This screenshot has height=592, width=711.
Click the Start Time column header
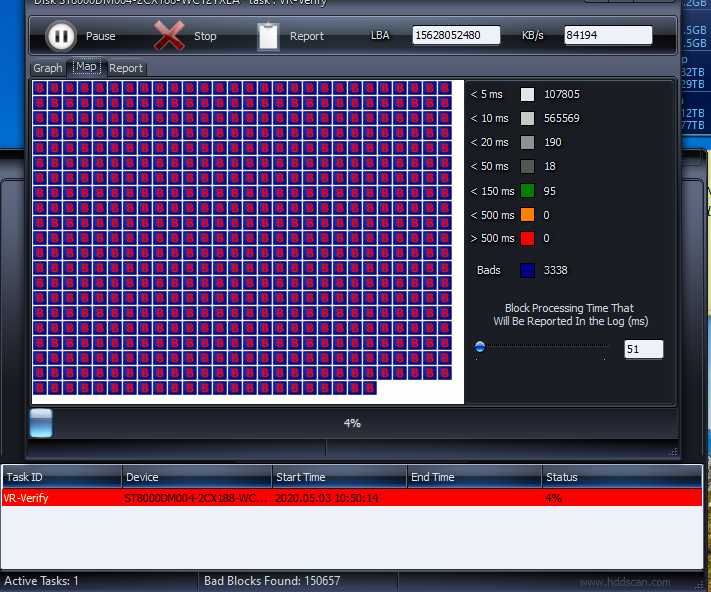340,477
